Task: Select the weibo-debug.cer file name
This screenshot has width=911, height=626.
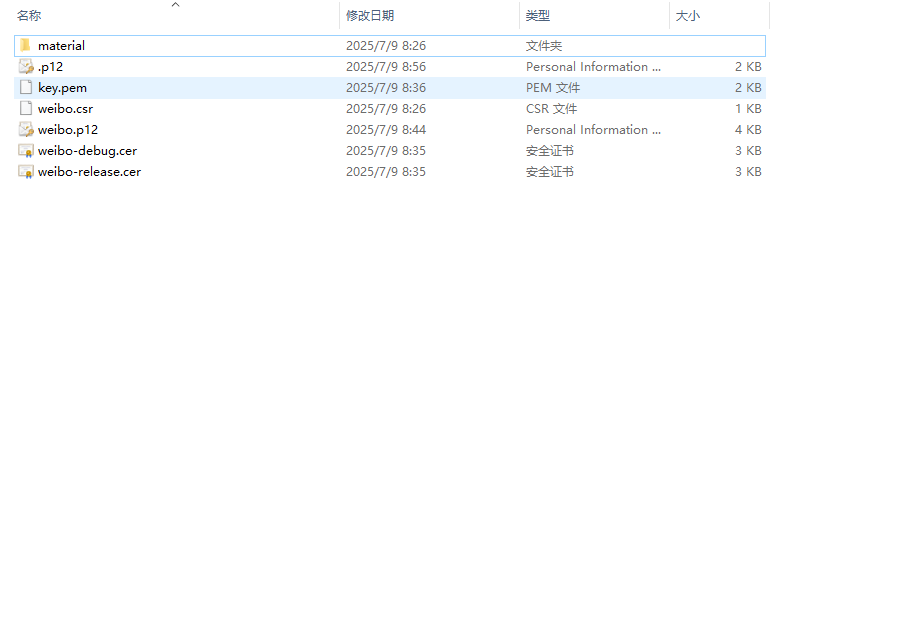Action: click(x=87, y=151)
